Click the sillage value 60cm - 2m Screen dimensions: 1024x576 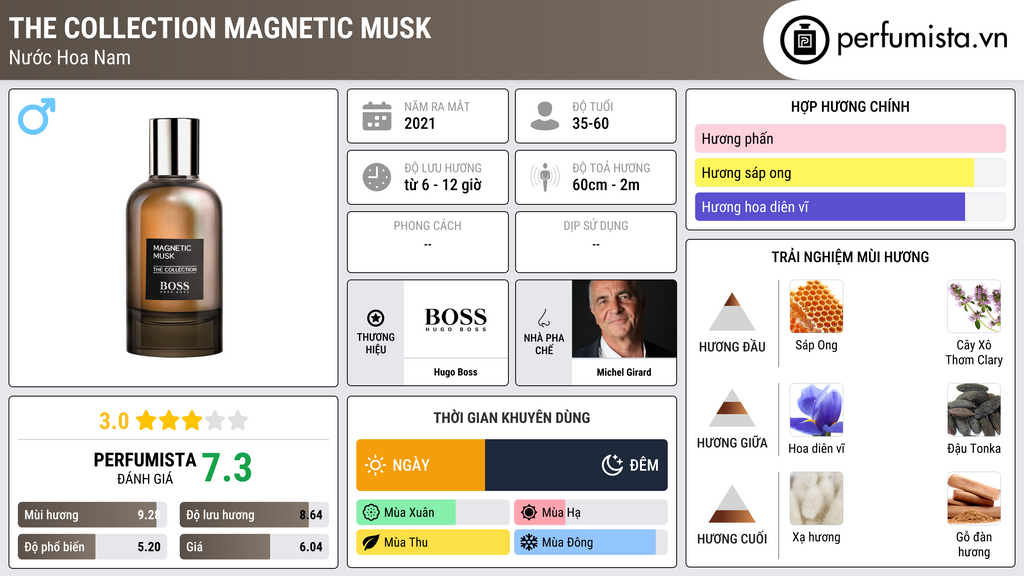[606, 185]
